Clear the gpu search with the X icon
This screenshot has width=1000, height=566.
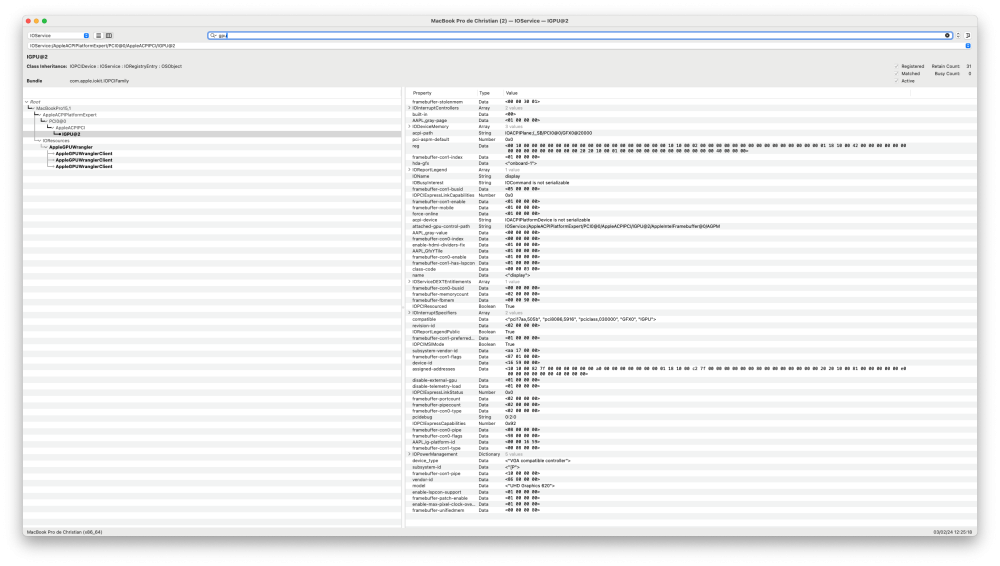point(947,36)
